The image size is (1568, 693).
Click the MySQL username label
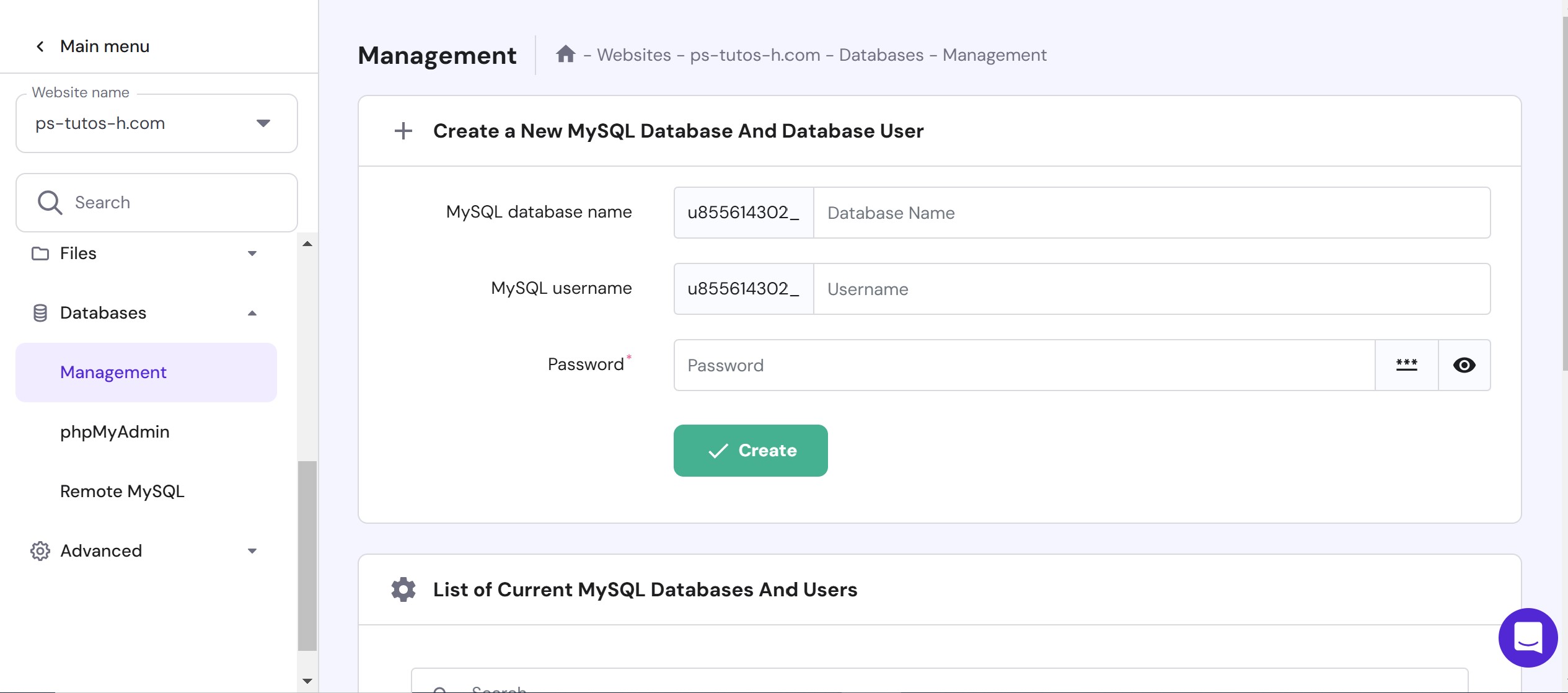pos(562,288)
